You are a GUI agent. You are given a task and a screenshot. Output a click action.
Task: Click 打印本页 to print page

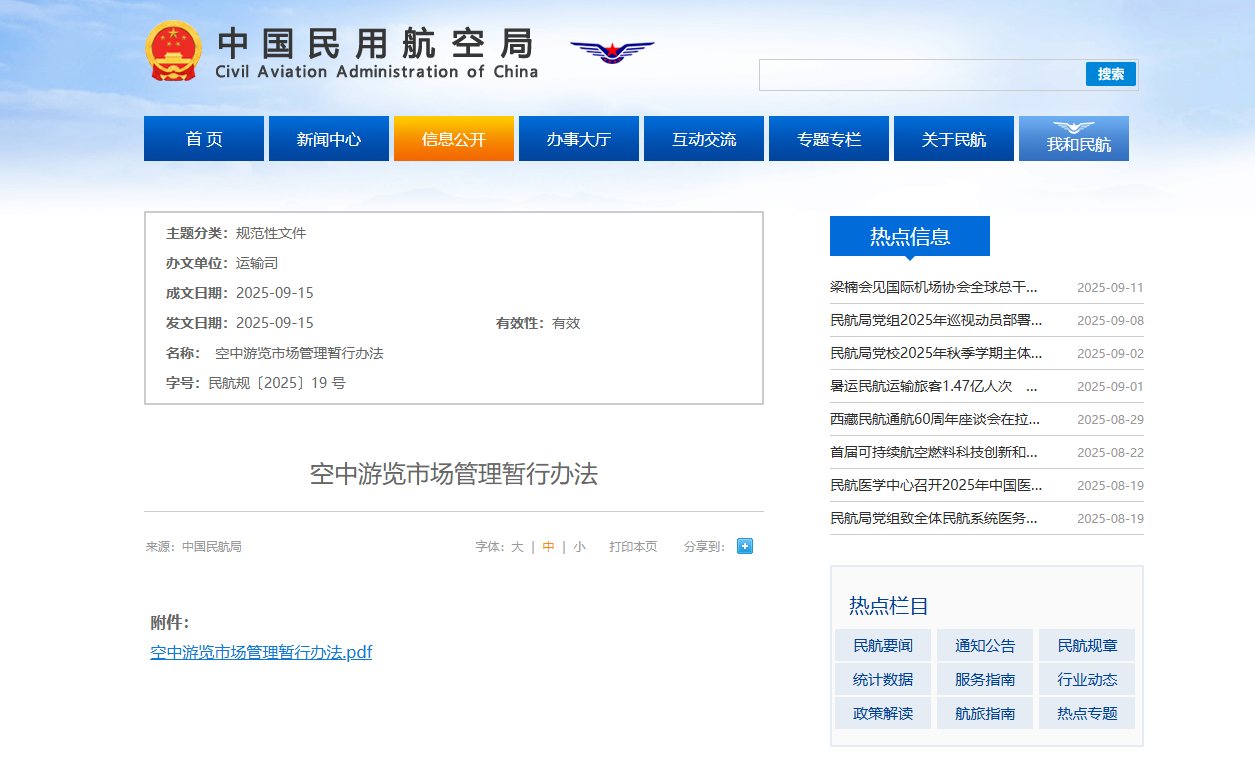pyautogui.click(x=633, y=547)
